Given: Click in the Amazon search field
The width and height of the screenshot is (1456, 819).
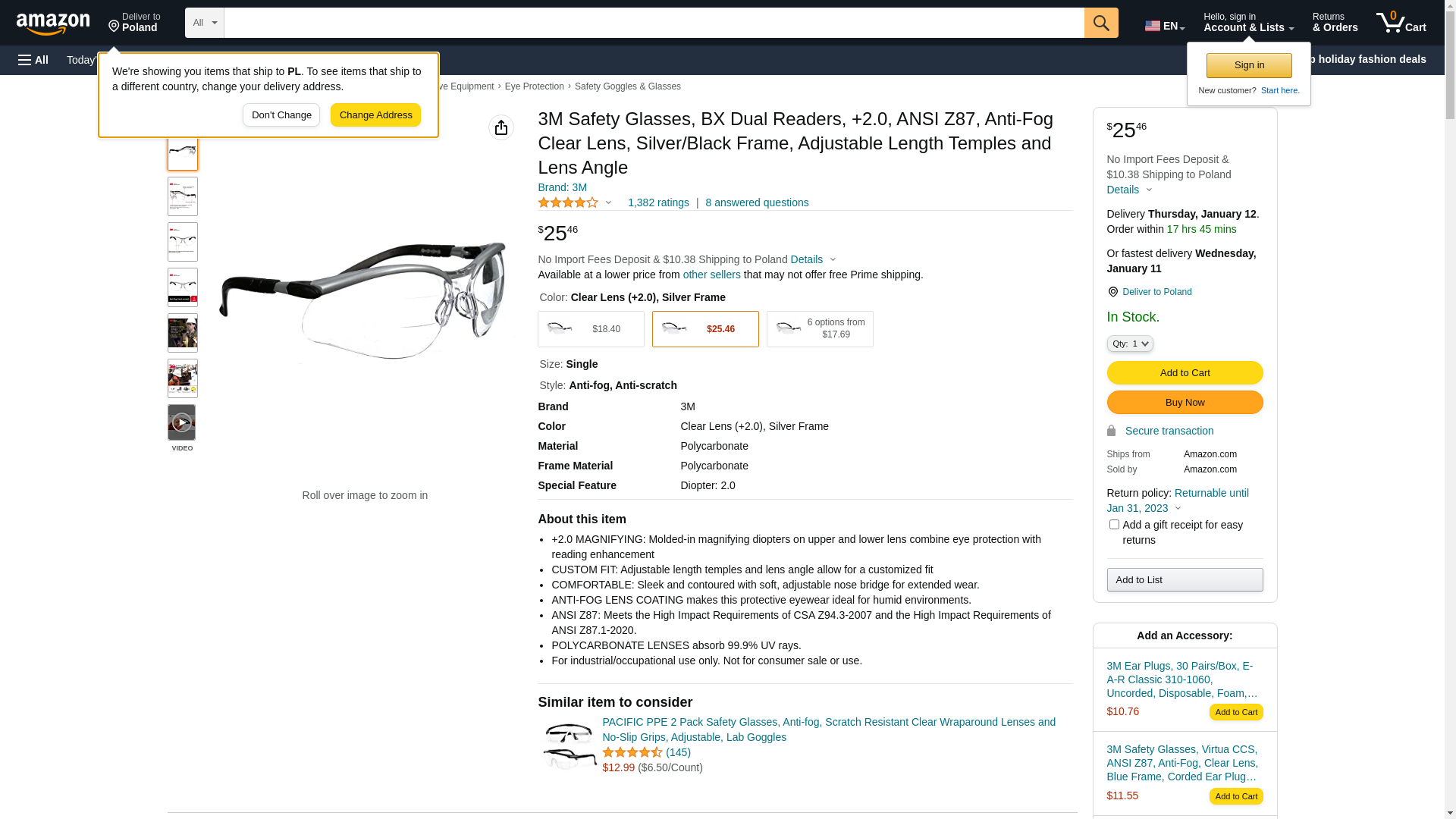Looking at the screenshot, I should (654, 23).
